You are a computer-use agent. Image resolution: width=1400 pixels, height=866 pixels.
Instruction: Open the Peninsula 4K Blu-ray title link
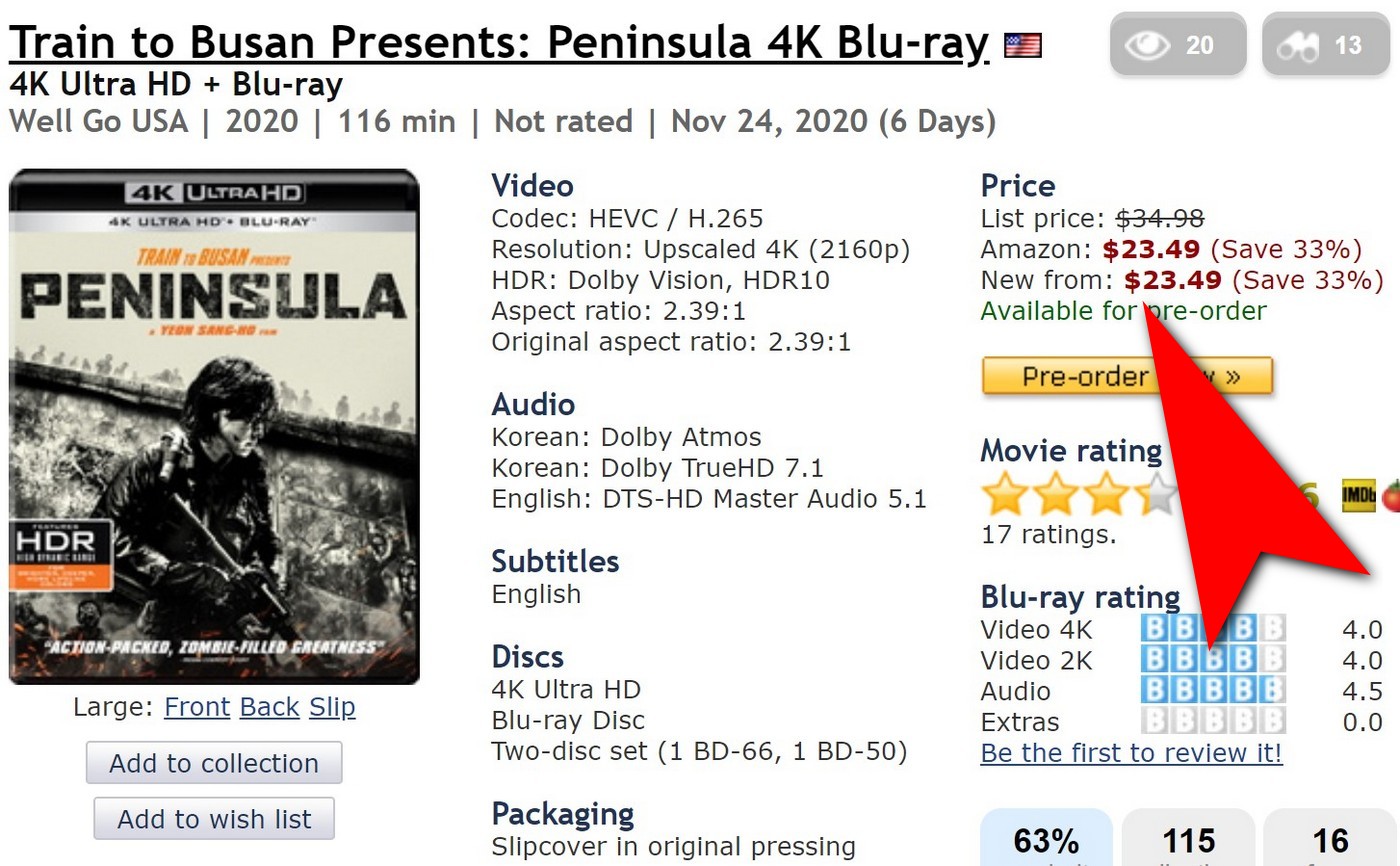tap(499, 43)
